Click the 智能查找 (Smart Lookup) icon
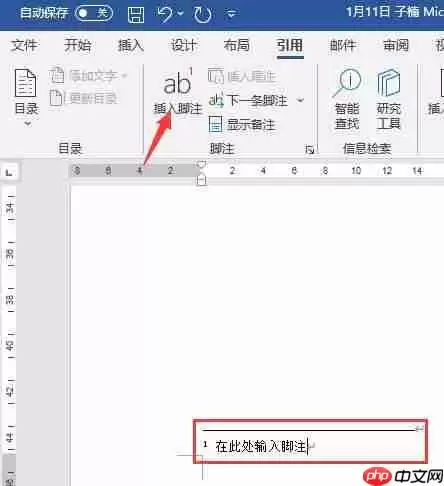The image size is (444, 486). pos(347,99)
